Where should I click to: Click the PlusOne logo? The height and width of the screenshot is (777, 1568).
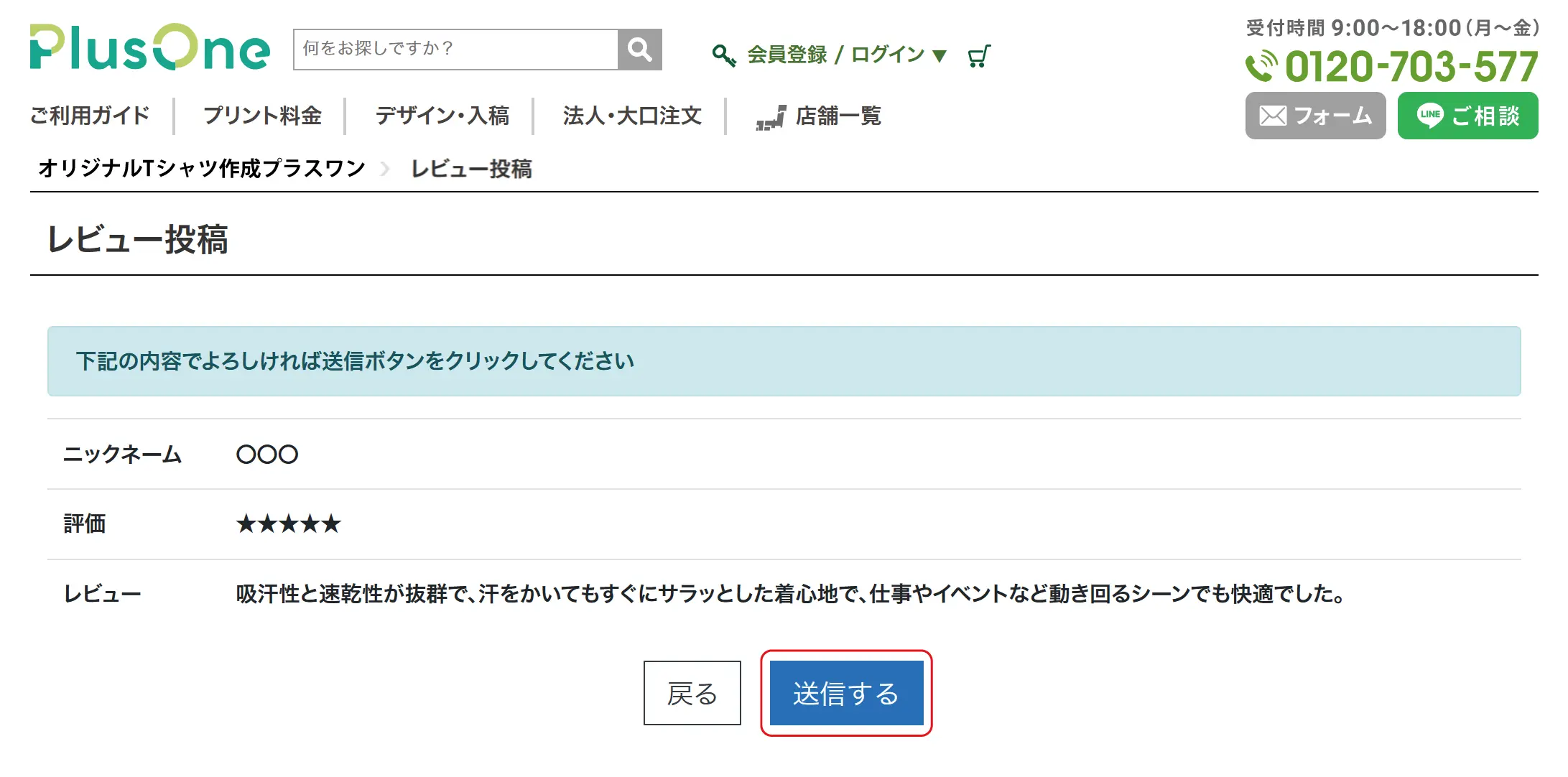[x=149, y=48]
